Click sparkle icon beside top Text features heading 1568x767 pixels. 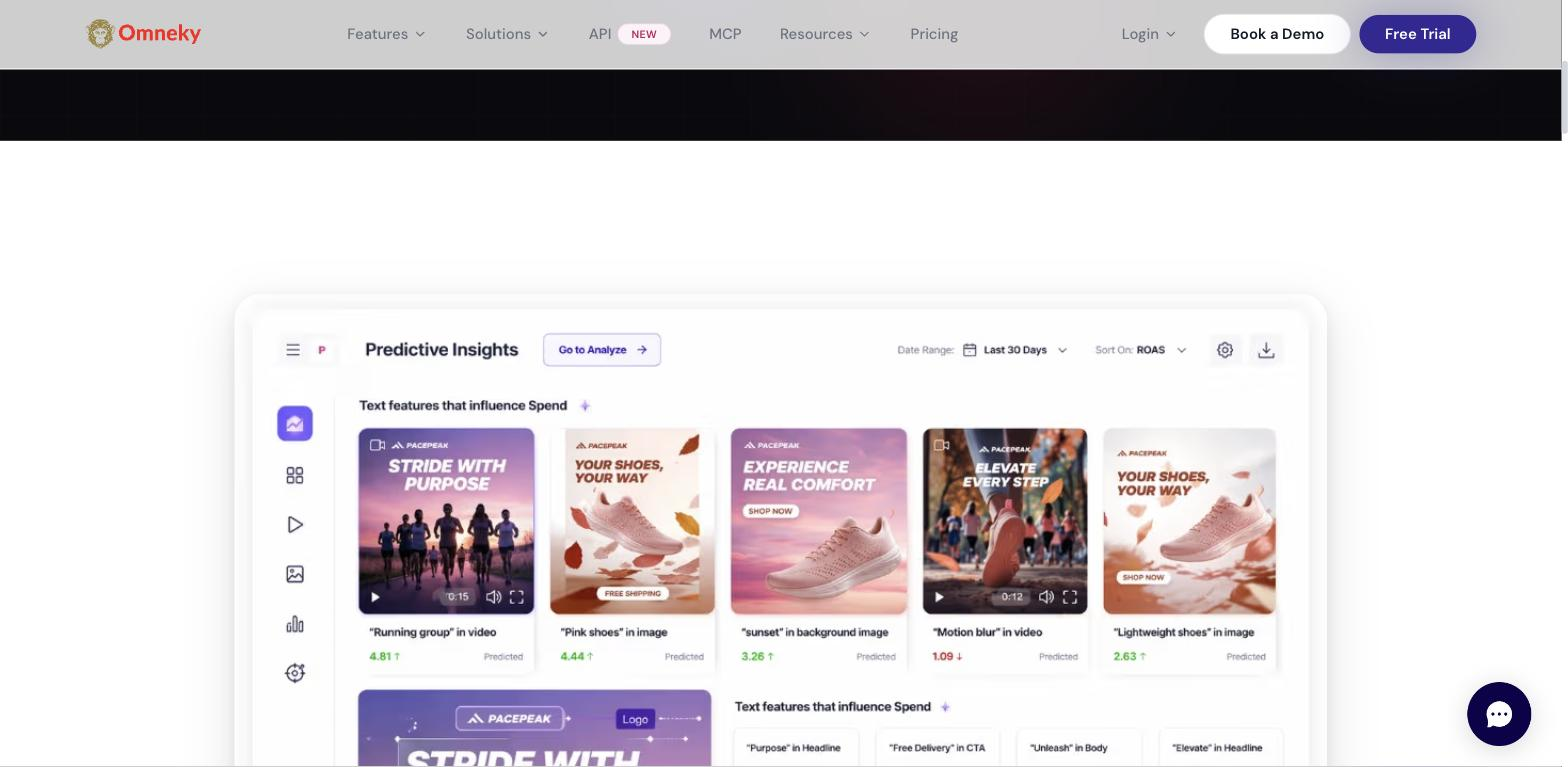pos(586,406)
